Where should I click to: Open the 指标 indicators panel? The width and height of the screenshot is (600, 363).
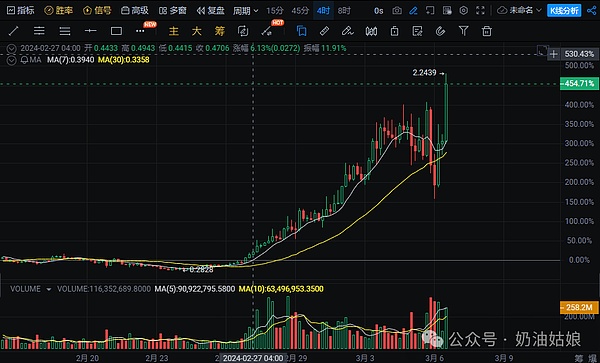[21, 10]
